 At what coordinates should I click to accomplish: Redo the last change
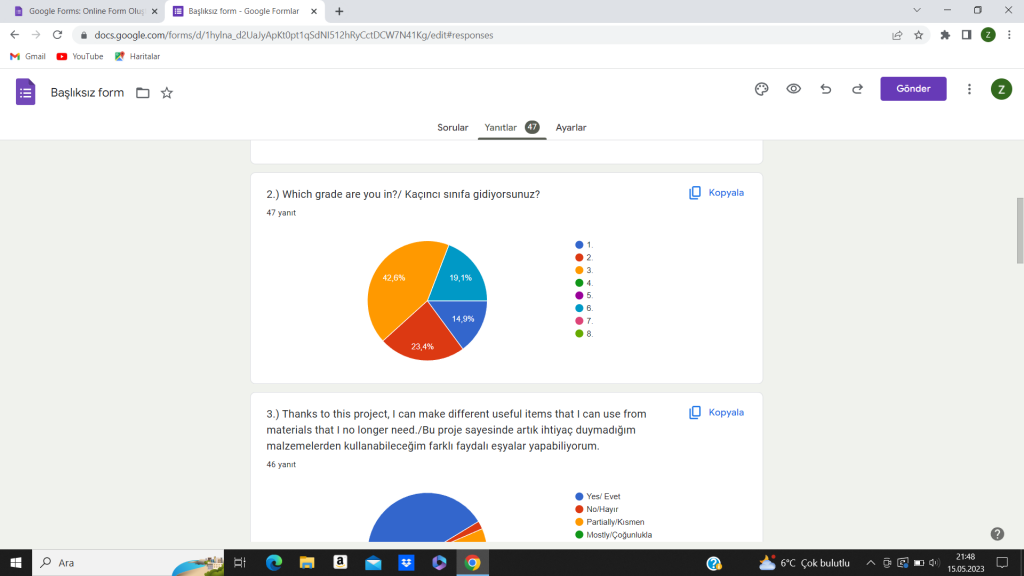857,89
